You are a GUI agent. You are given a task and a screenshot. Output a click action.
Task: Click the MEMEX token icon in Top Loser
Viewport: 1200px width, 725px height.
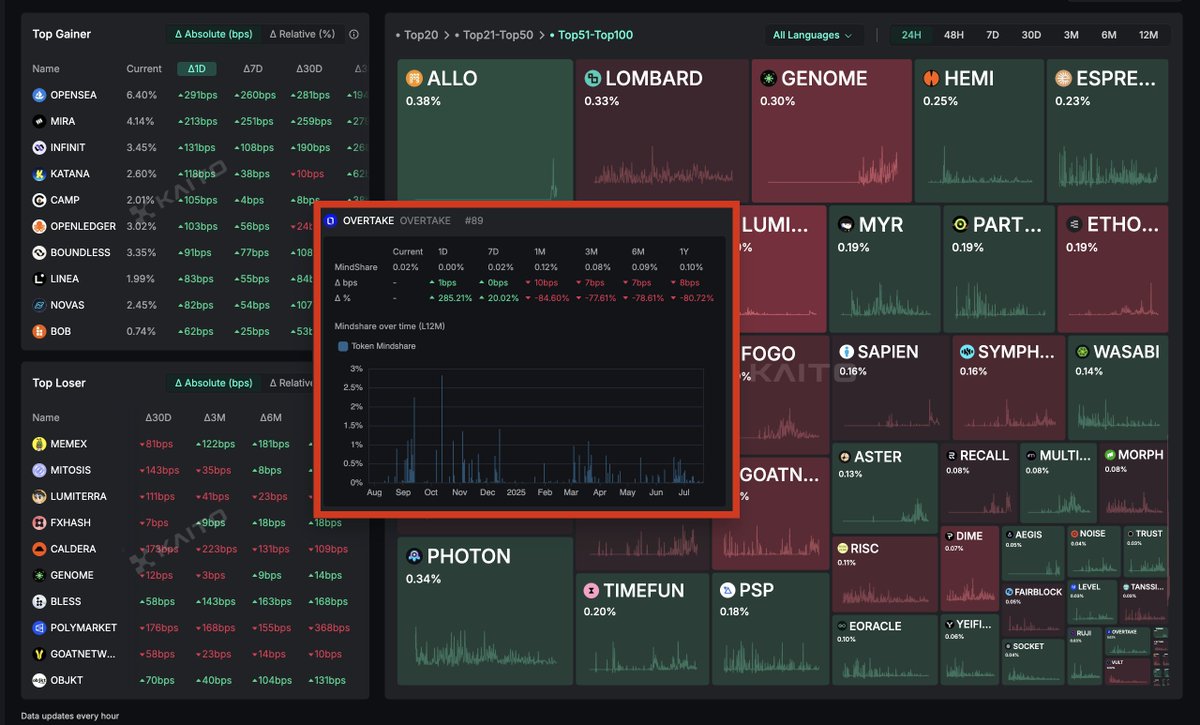(x=39, y=444)
